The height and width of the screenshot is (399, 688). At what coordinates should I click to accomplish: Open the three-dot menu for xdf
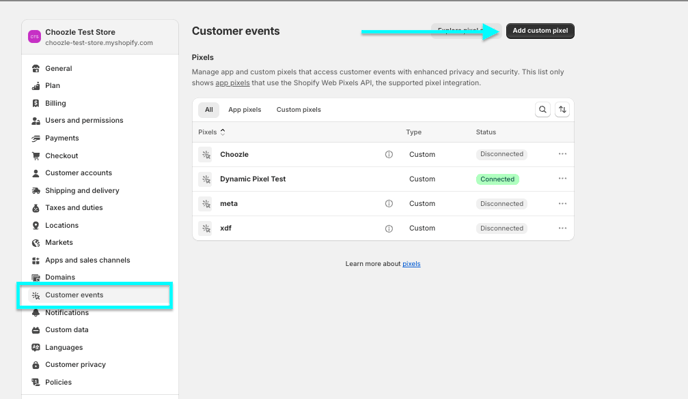pyautogui.click(x=563, y=228)
